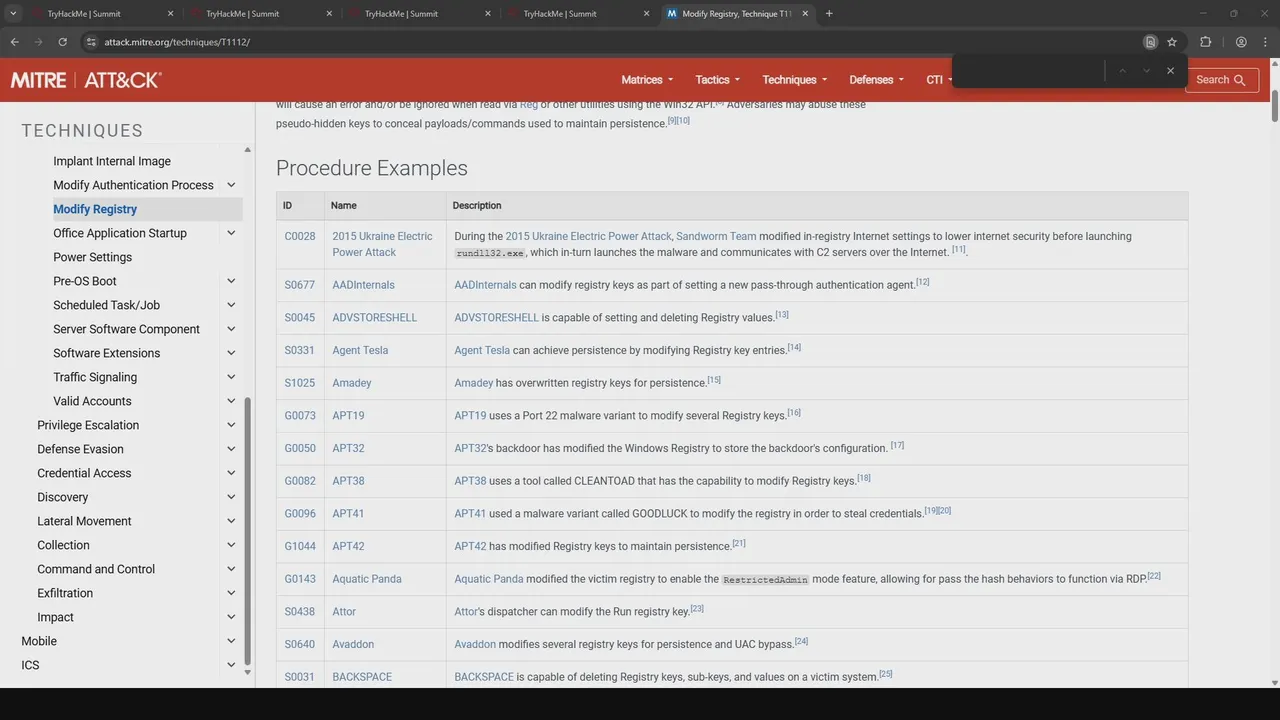Expand Office Application Startup chevron

point(231,233)
